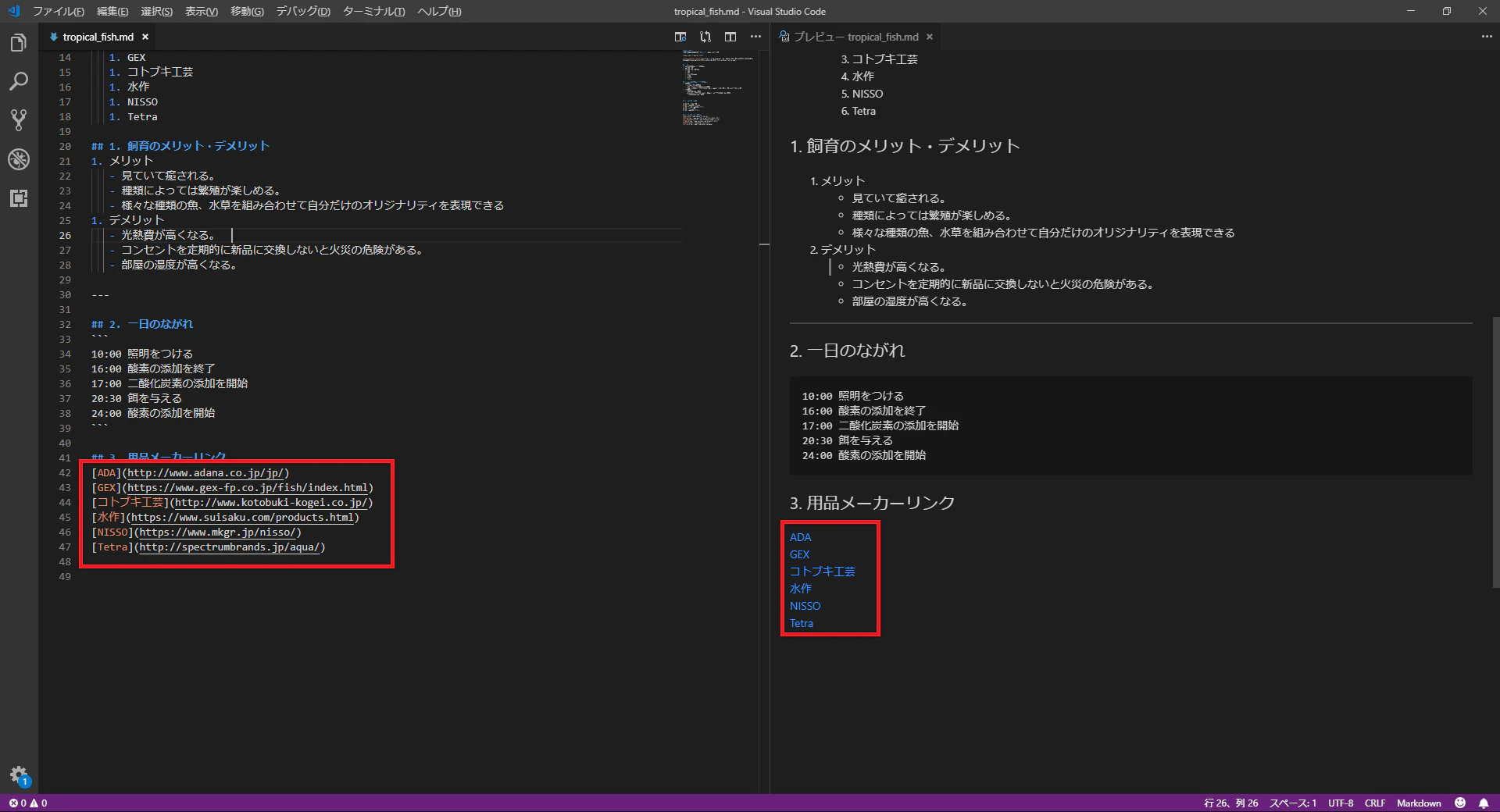Viewport: 1500px width, 812px height.
Task: Open the デバッグ(D) menu
Action: point(303,11)
